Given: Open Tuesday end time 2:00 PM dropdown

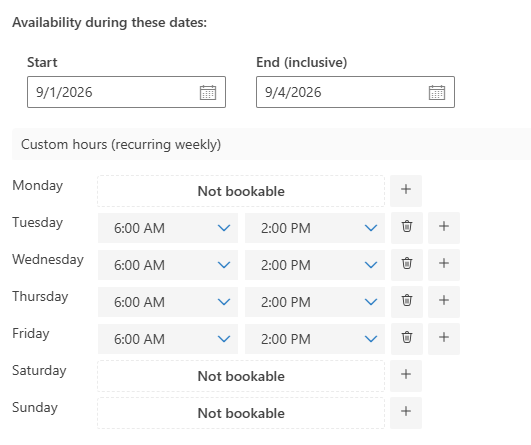Looking at the screenshot, I should pos(315,228).
